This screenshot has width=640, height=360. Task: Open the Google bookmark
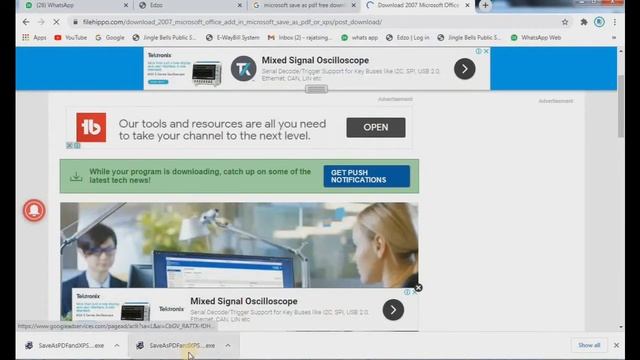pyautogui.click(x=110, y=38)
